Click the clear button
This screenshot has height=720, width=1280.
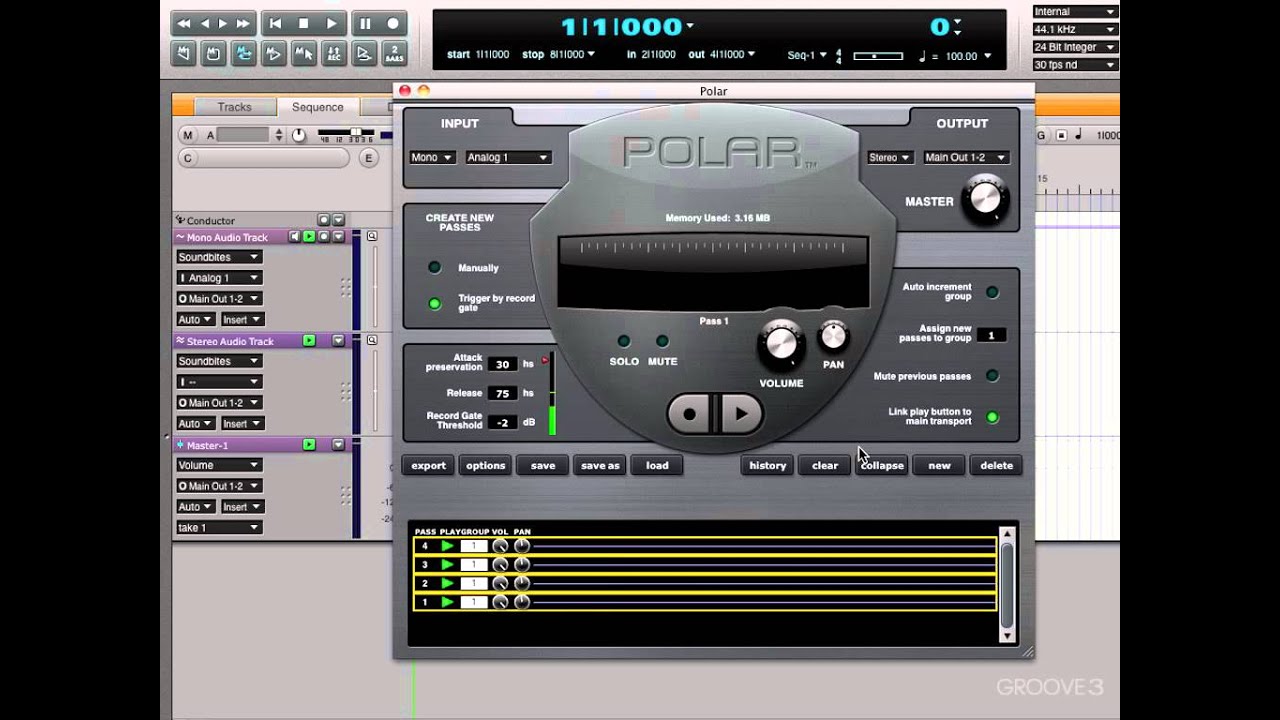[825, 465]
